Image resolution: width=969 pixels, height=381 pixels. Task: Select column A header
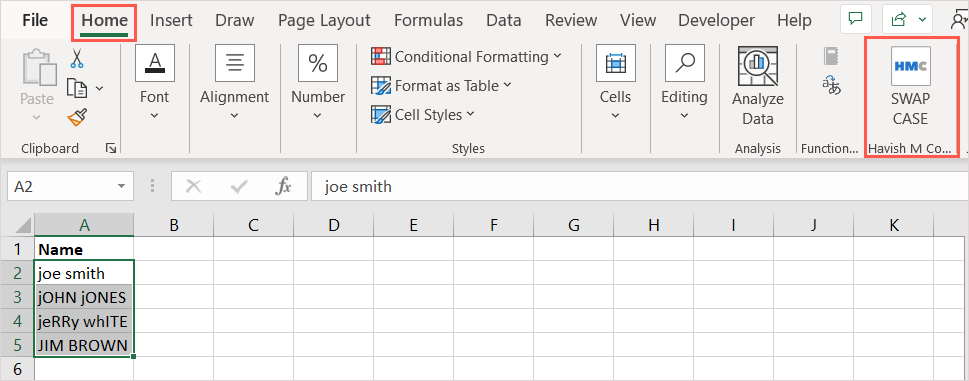[84, 225]
